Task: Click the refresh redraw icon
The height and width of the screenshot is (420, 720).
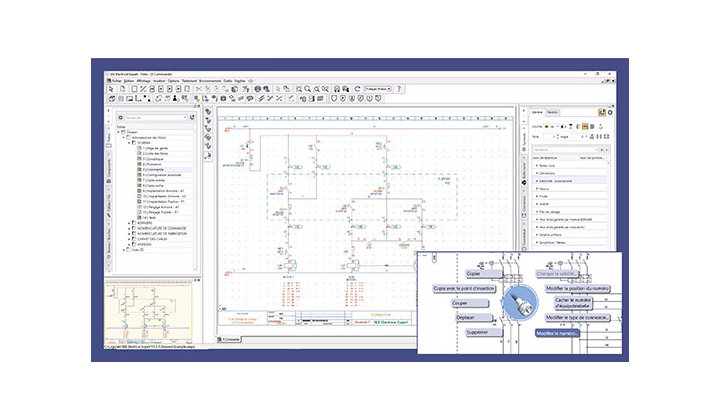Action: coord(357,89)
